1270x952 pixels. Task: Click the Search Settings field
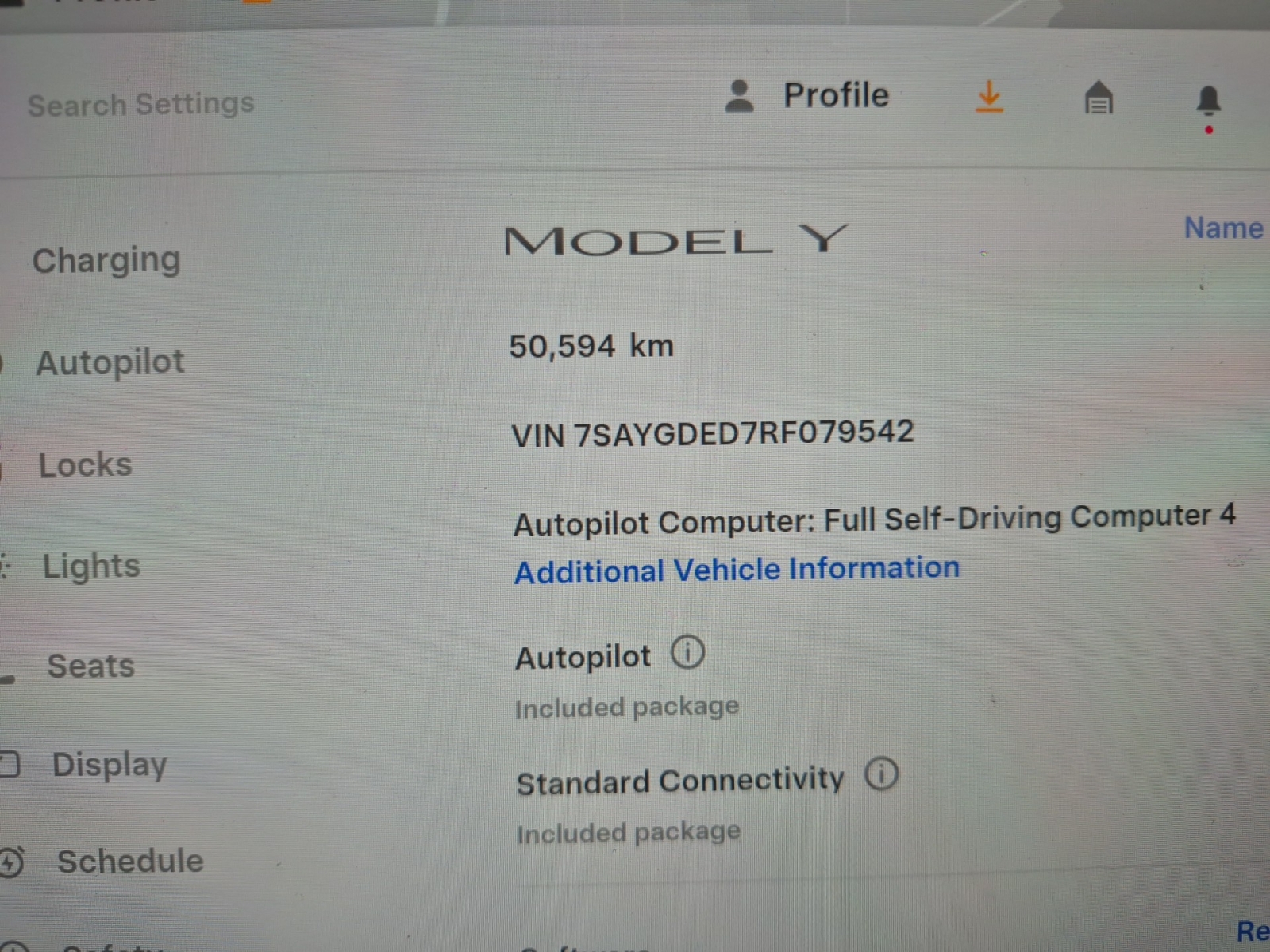(141, 104)
